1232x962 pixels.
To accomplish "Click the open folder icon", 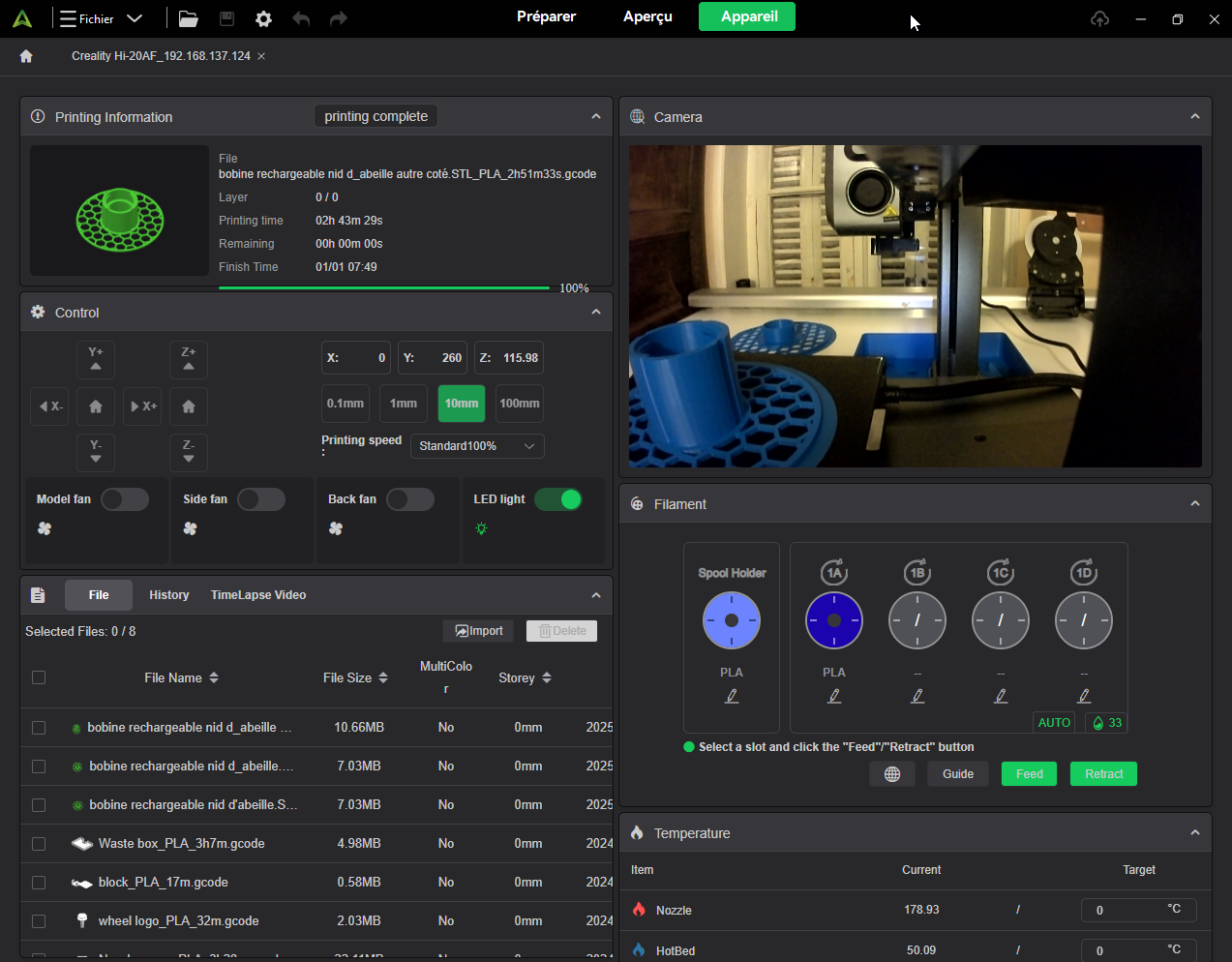I will (189, 18).
